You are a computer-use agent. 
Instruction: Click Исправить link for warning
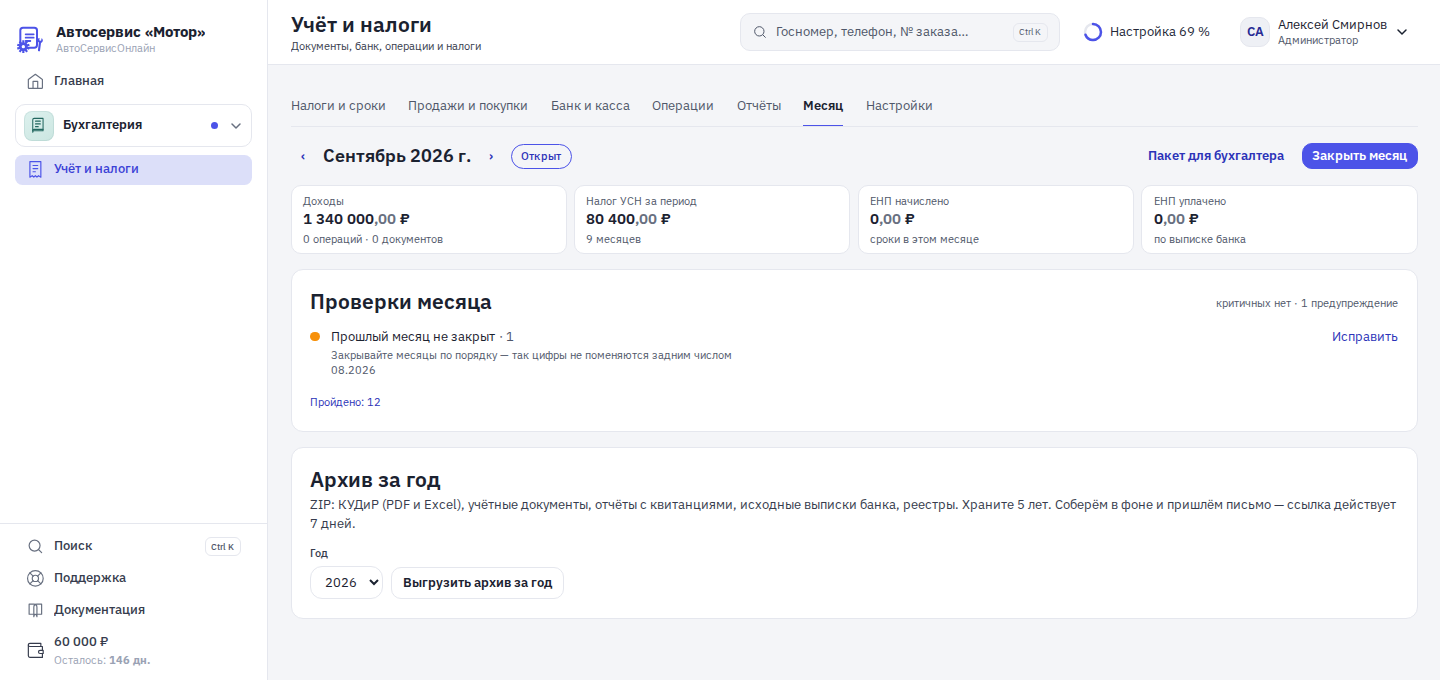click(1365, 337)
